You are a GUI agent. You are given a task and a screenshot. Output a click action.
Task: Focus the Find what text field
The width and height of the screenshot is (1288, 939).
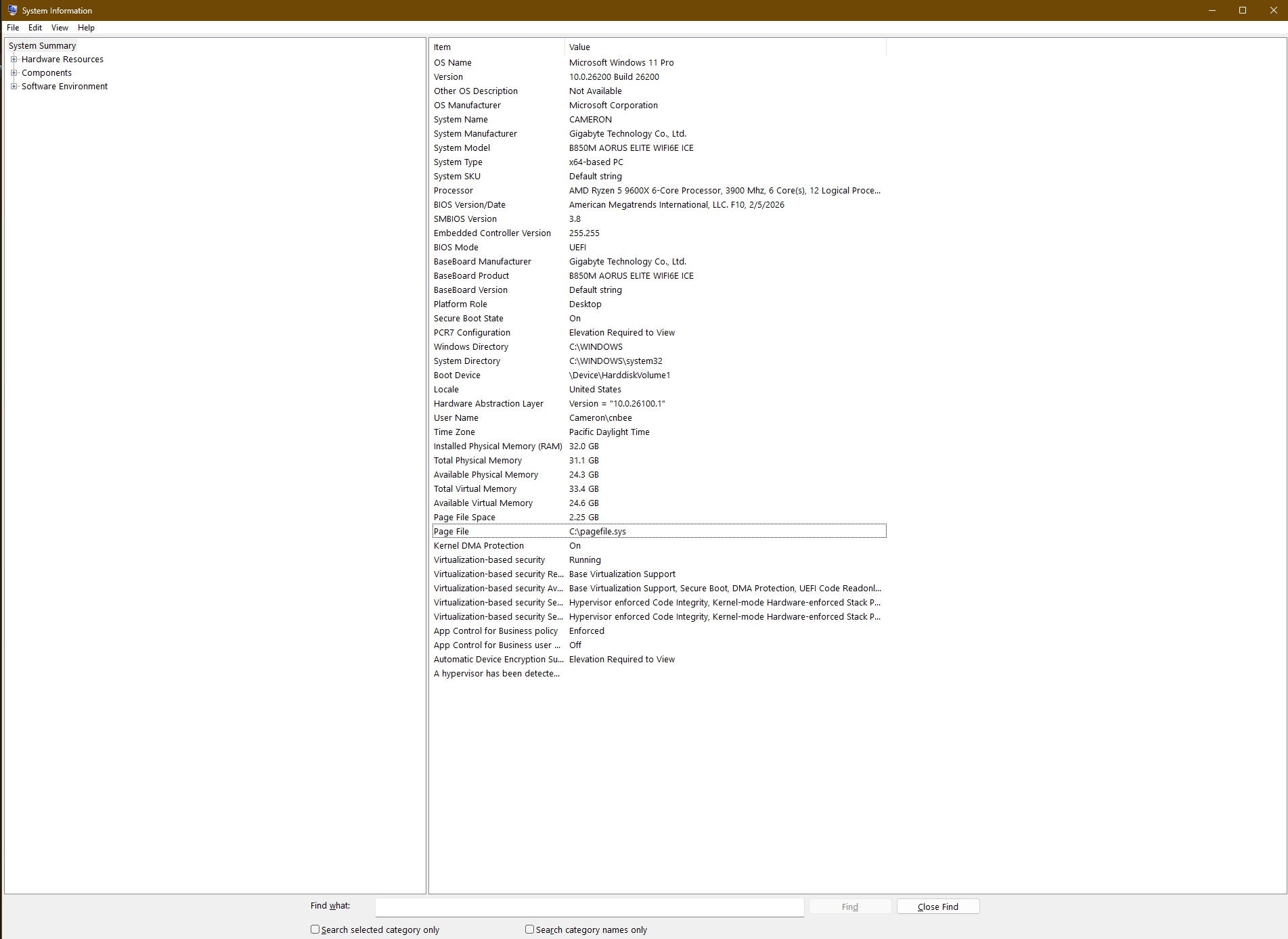(590, 907)
